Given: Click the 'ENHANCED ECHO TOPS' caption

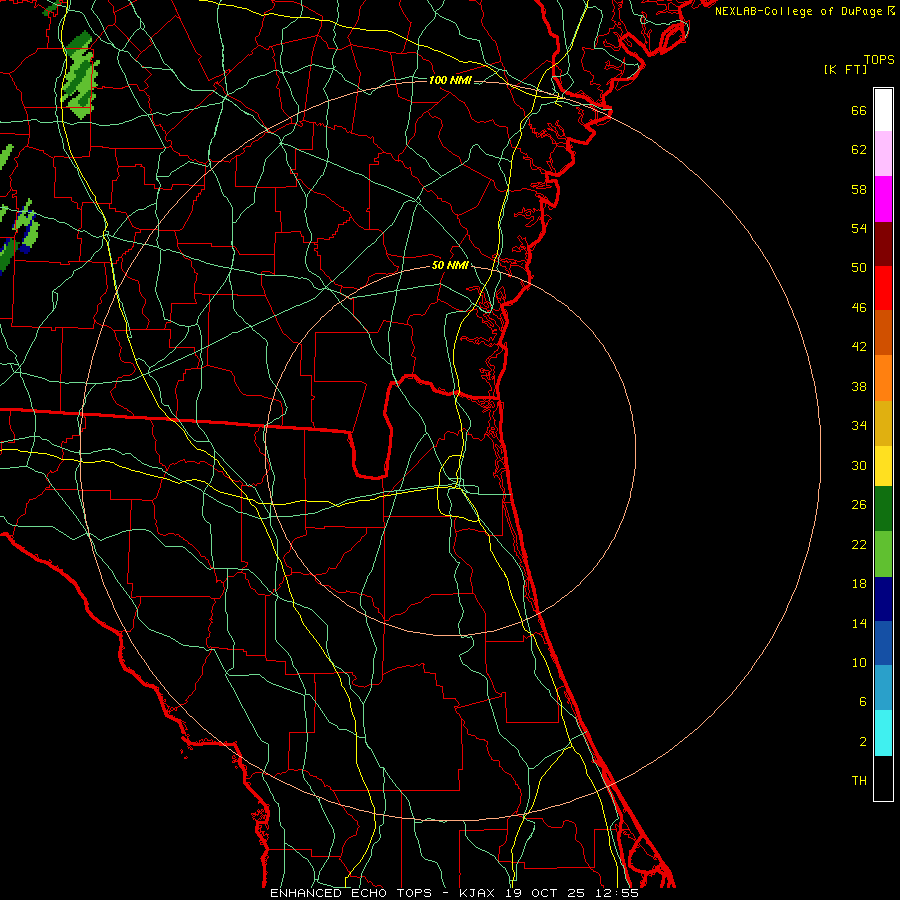Looking at the screenshot, I should coord(351,893).
